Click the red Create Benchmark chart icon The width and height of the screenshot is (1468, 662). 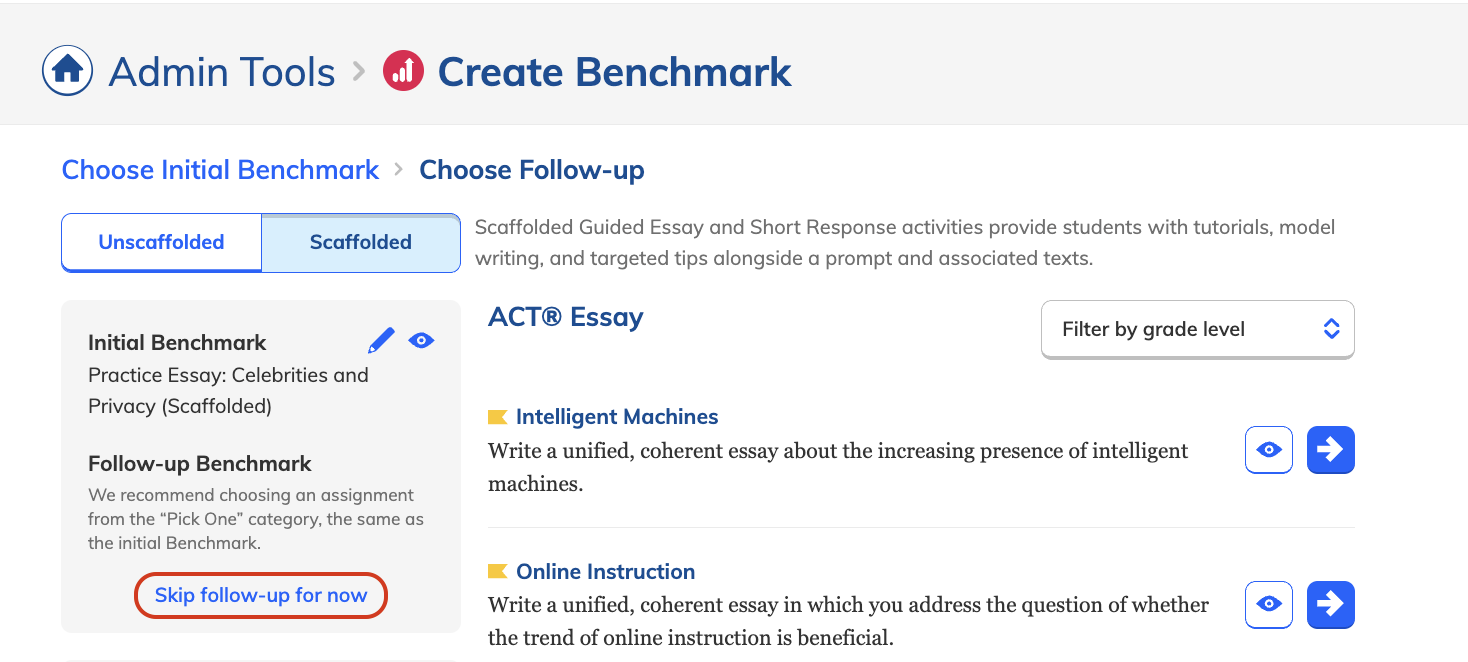(404, 71)
